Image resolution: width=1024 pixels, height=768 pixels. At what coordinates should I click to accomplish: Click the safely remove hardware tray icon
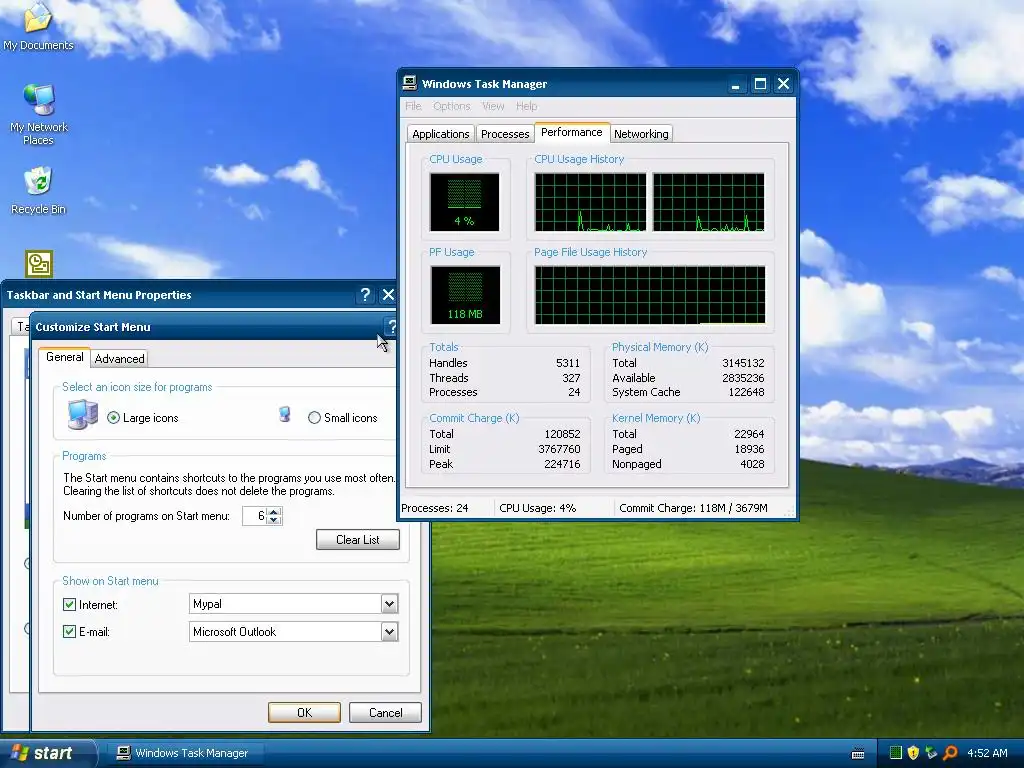(x=931, y=753)
